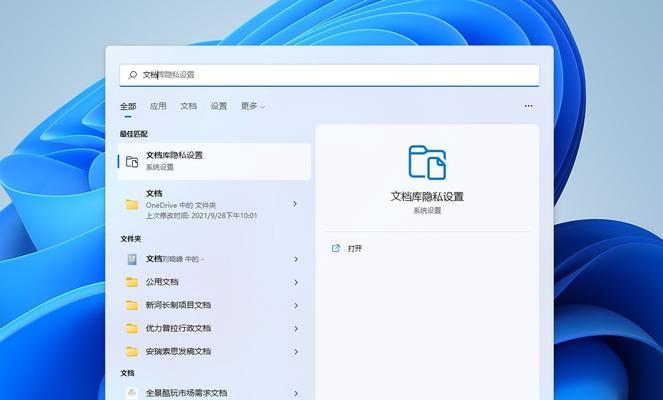
Task: Open the three-dots options menu
Action: (x=529, y=106)
